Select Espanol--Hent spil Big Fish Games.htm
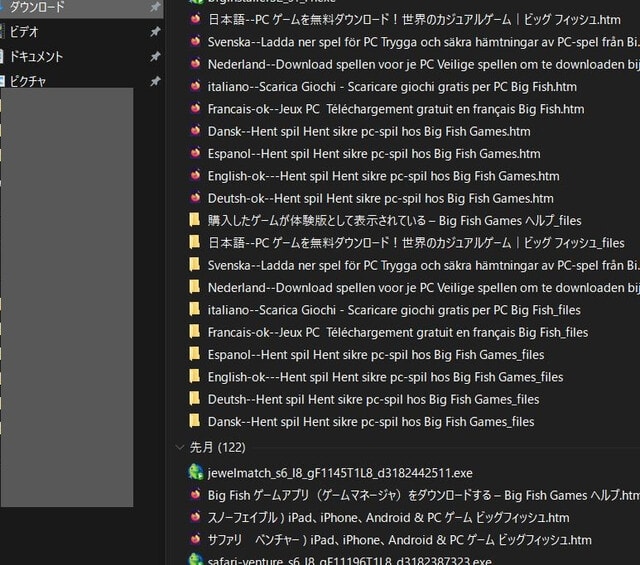 pos(374,153)
